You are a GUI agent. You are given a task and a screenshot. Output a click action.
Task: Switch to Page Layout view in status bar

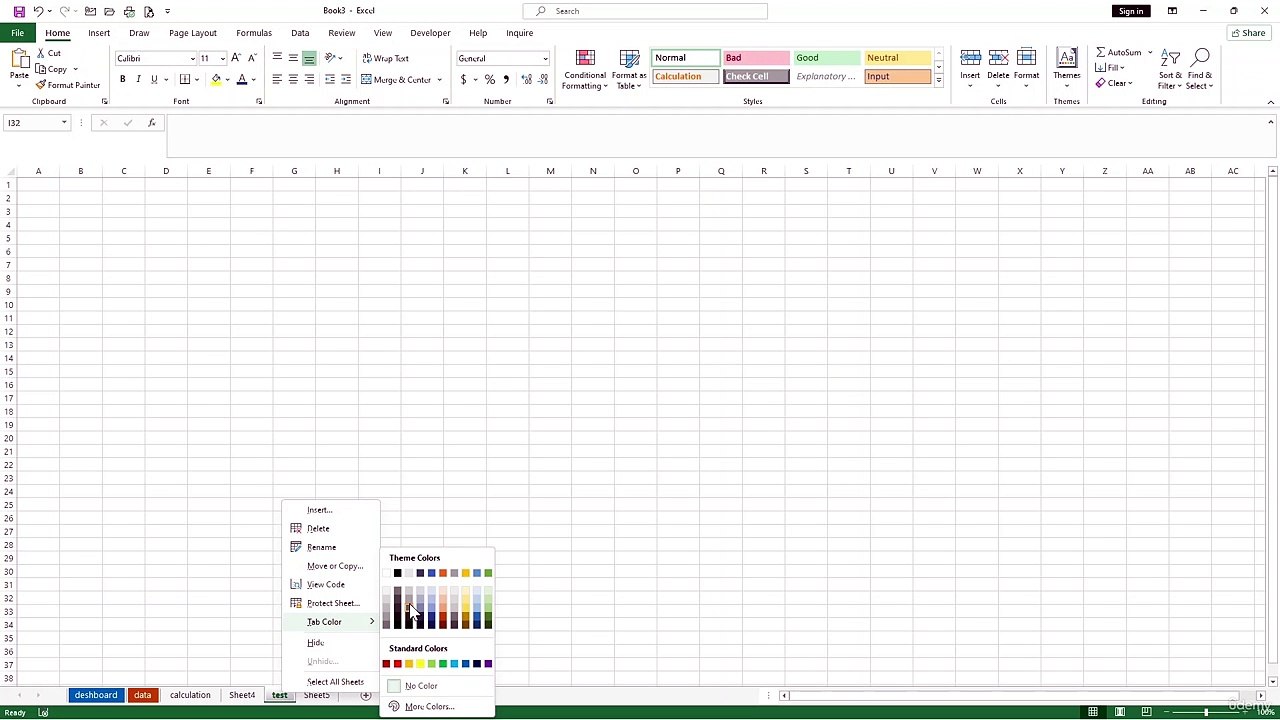1119,712
